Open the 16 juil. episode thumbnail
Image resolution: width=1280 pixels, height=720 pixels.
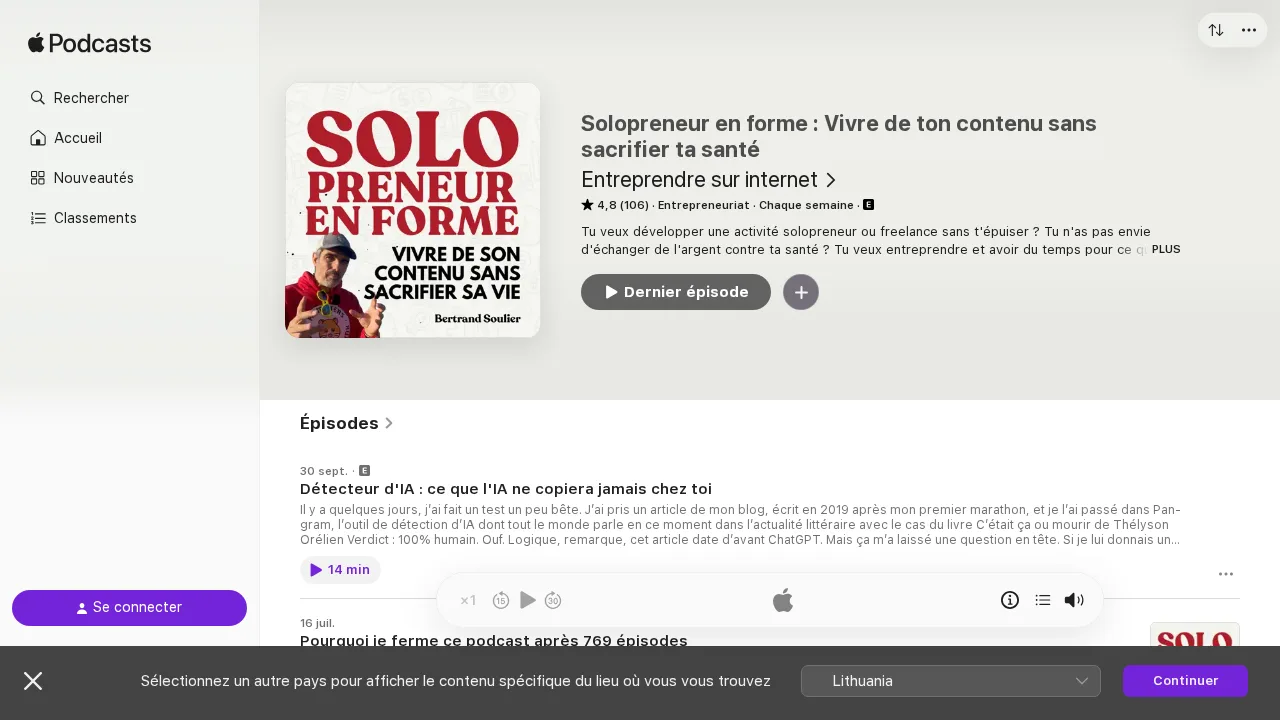tap(1195, 634)
